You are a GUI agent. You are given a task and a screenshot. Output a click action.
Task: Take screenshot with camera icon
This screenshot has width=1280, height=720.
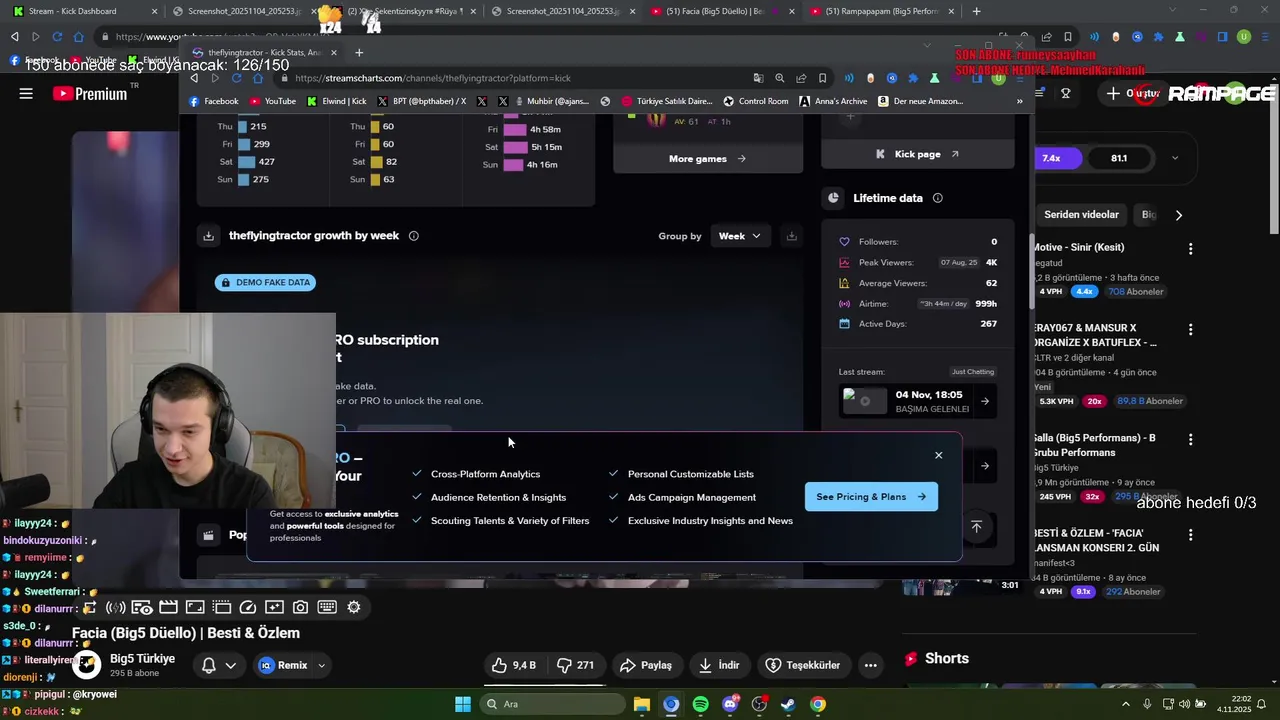coord(300,607)
